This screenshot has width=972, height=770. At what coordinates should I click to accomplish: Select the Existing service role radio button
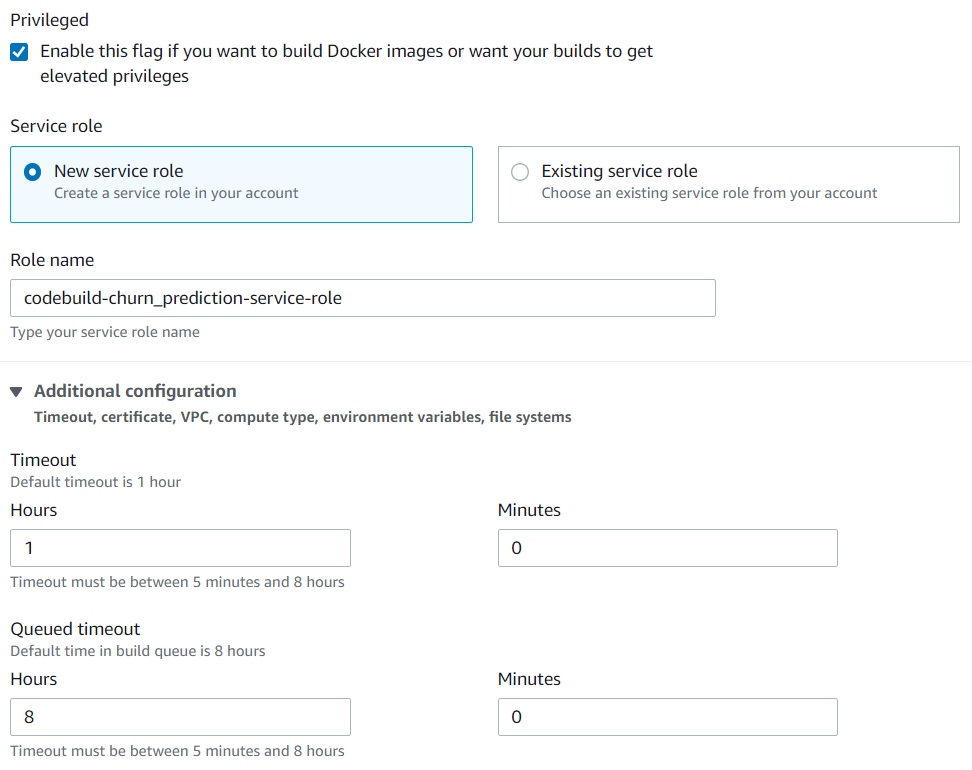520,172
